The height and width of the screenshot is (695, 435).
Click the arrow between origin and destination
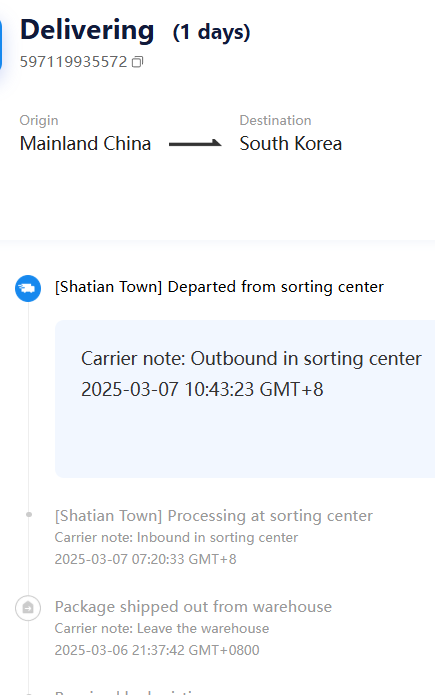[x=195, y=143]
